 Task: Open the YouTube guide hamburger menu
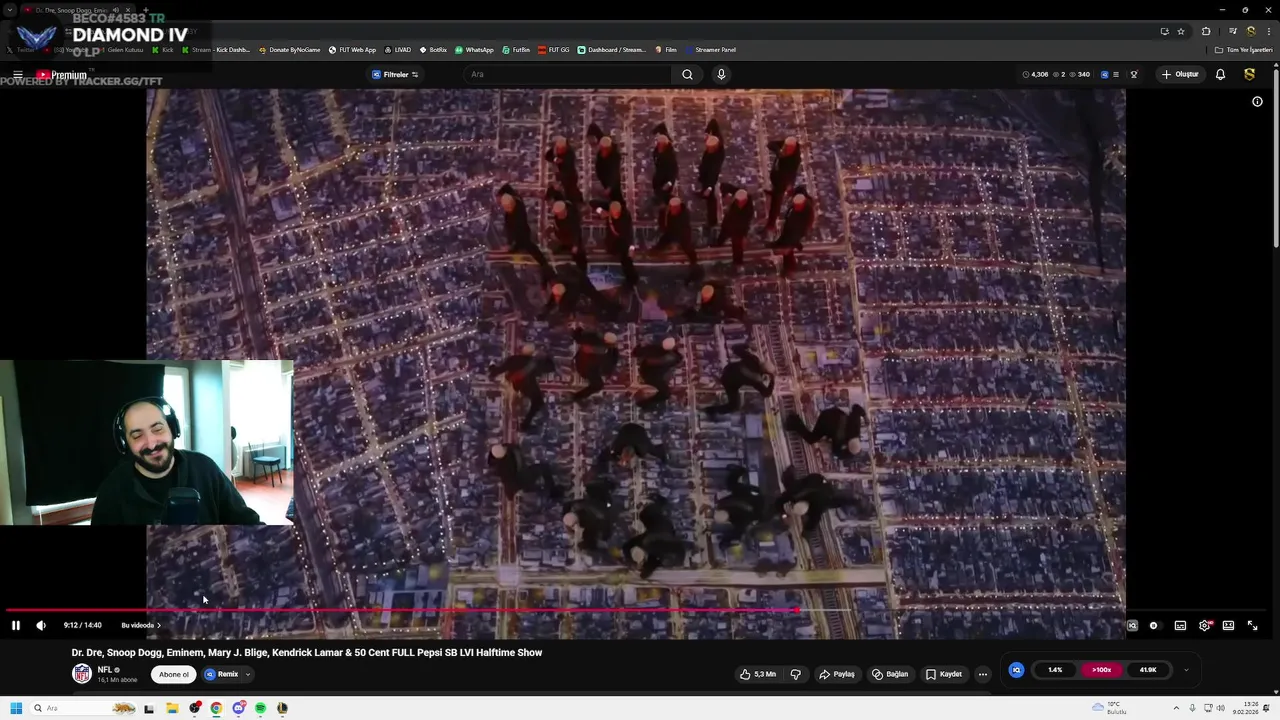(x=17, y=75)
